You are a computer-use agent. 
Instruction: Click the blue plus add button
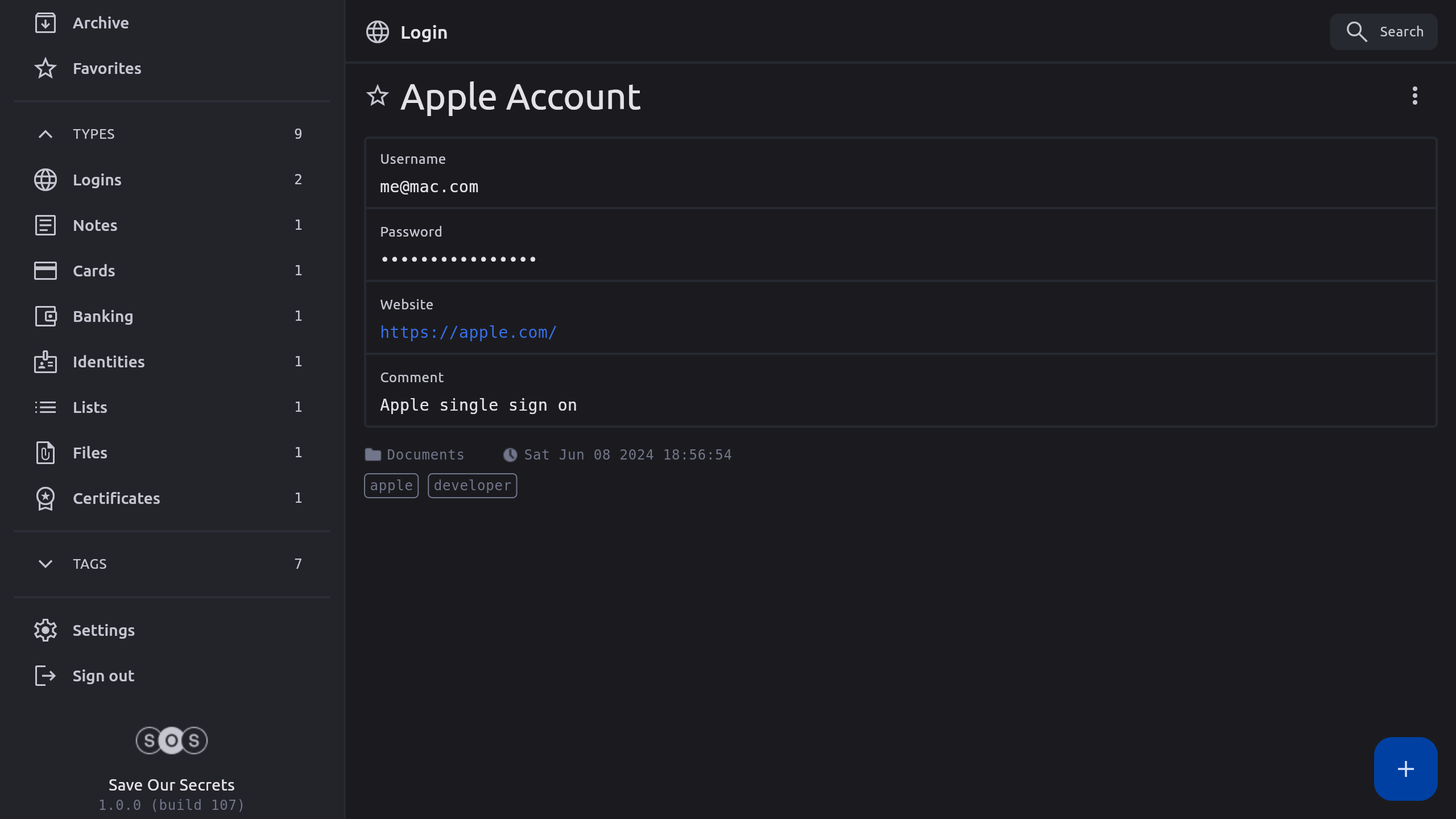click(x=1405, y=769)
